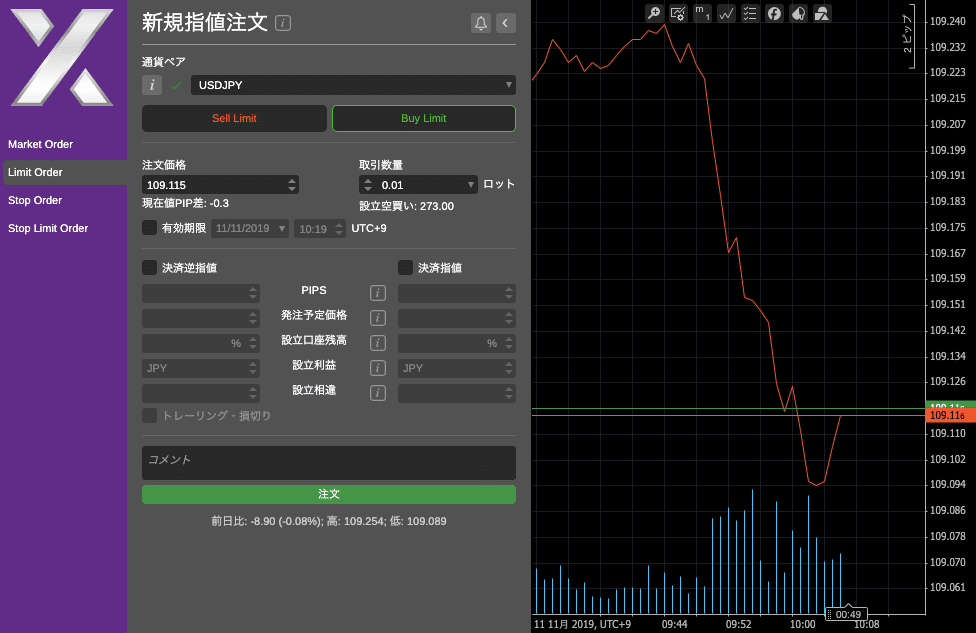Viewport: 976px width, 633px height.
Task: Show info for 発注予定価格 row
Action: click(378, 317)
